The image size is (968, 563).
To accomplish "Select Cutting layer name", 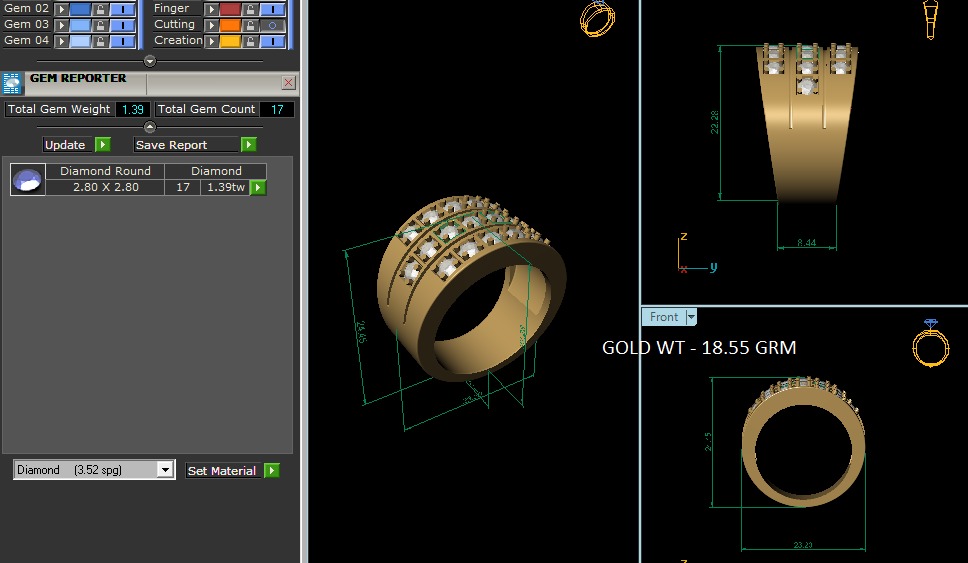I will [x=175, y=24].
